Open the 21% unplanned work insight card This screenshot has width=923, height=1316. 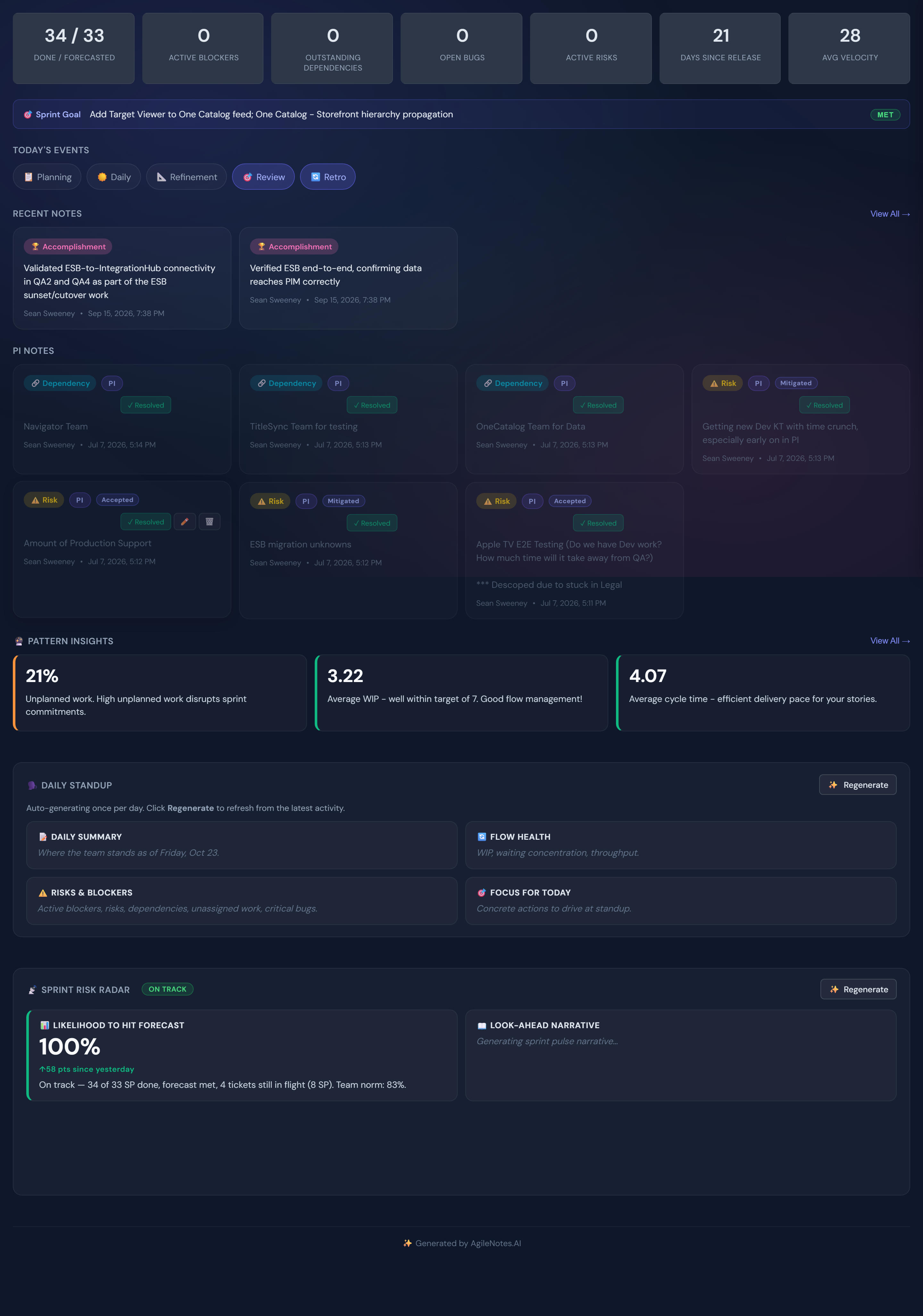[160, 693]
